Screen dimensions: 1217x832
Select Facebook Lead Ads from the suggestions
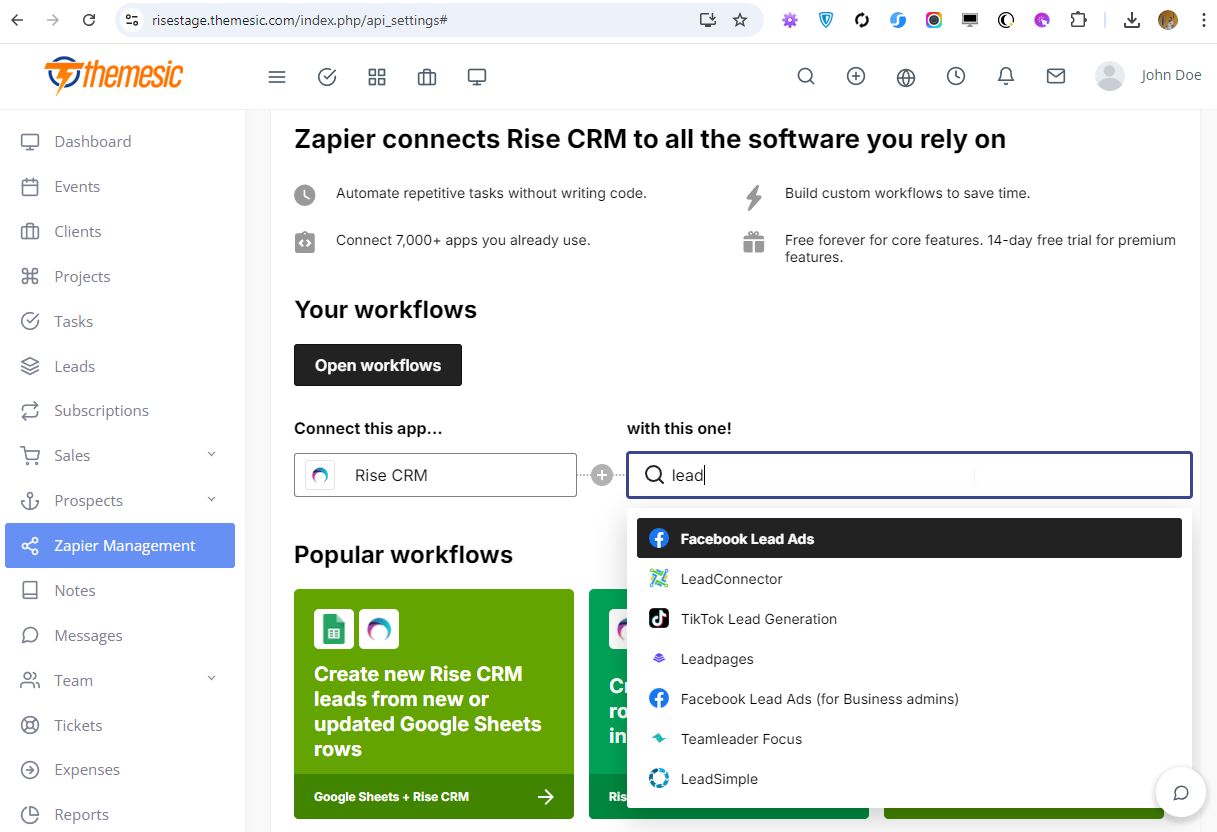[746, 538]
